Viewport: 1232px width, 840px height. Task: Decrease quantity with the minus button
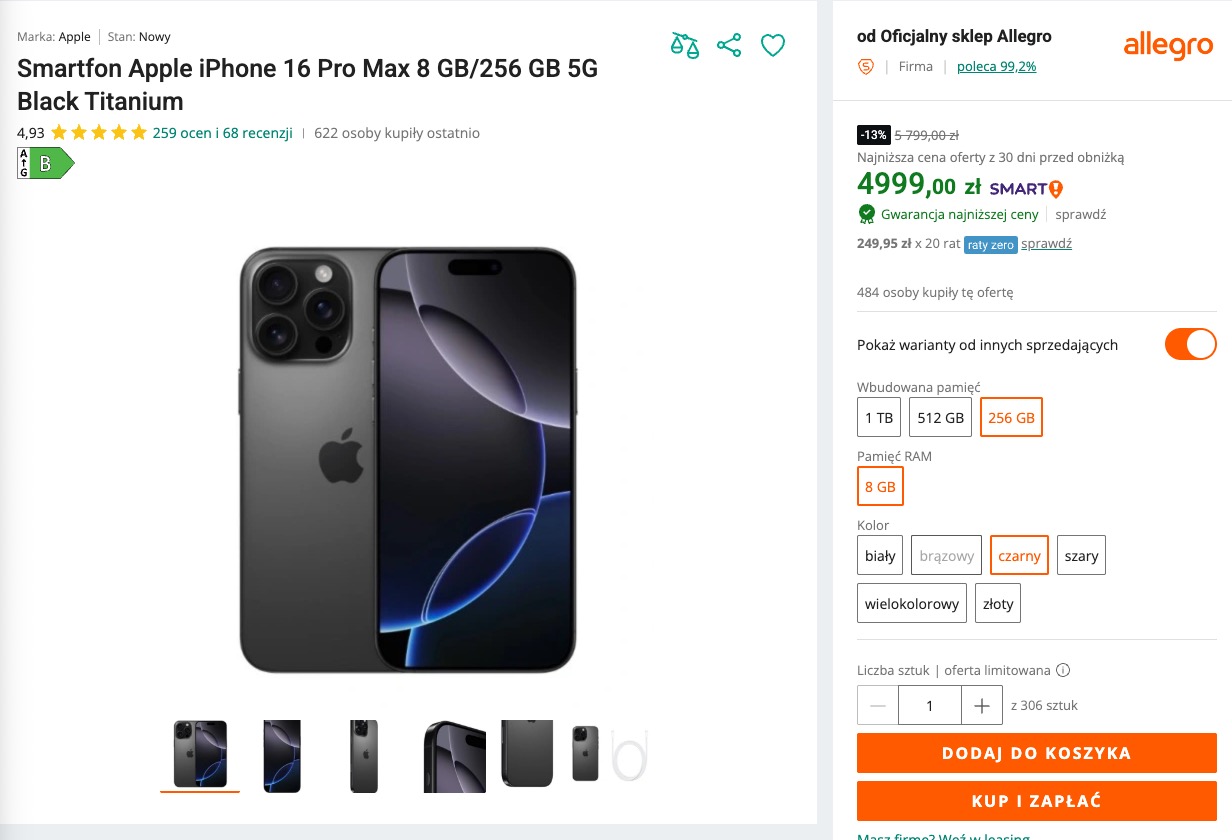tap(878, 706)
